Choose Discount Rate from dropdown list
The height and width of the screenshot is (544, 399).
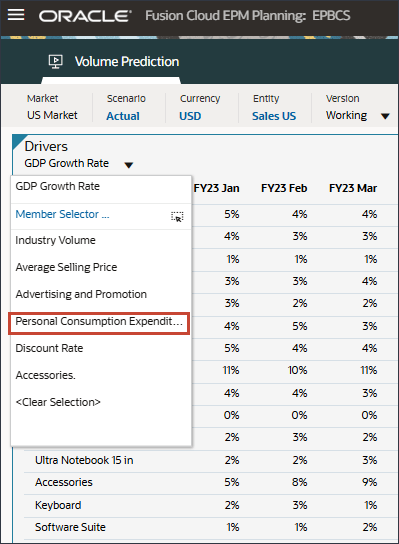49,348
